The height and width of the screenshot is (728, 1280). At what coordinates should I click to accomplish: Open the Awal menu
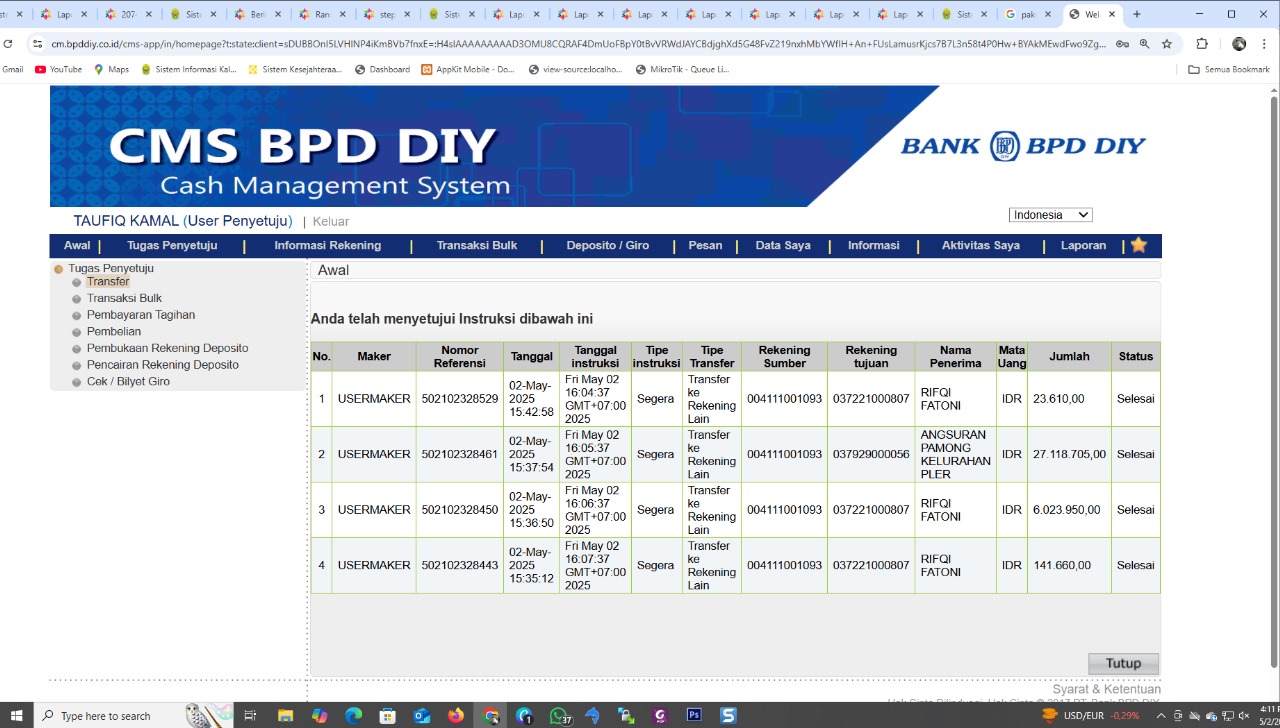77,245
